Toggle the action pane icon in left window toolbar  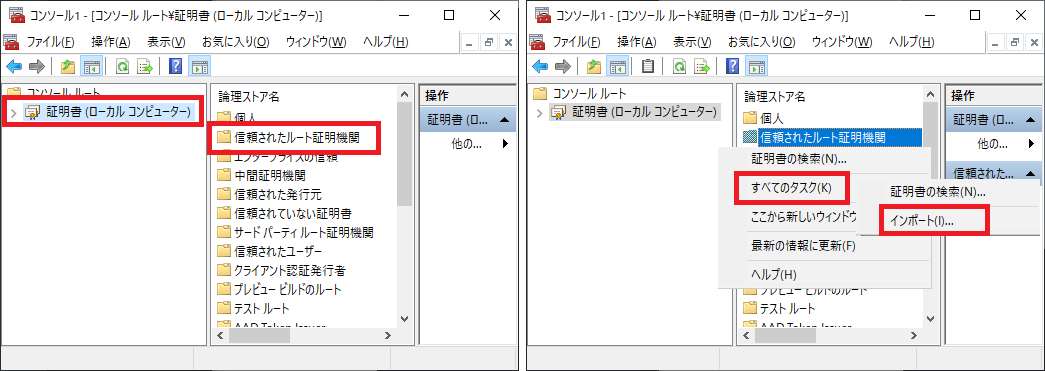click(200, 66)
